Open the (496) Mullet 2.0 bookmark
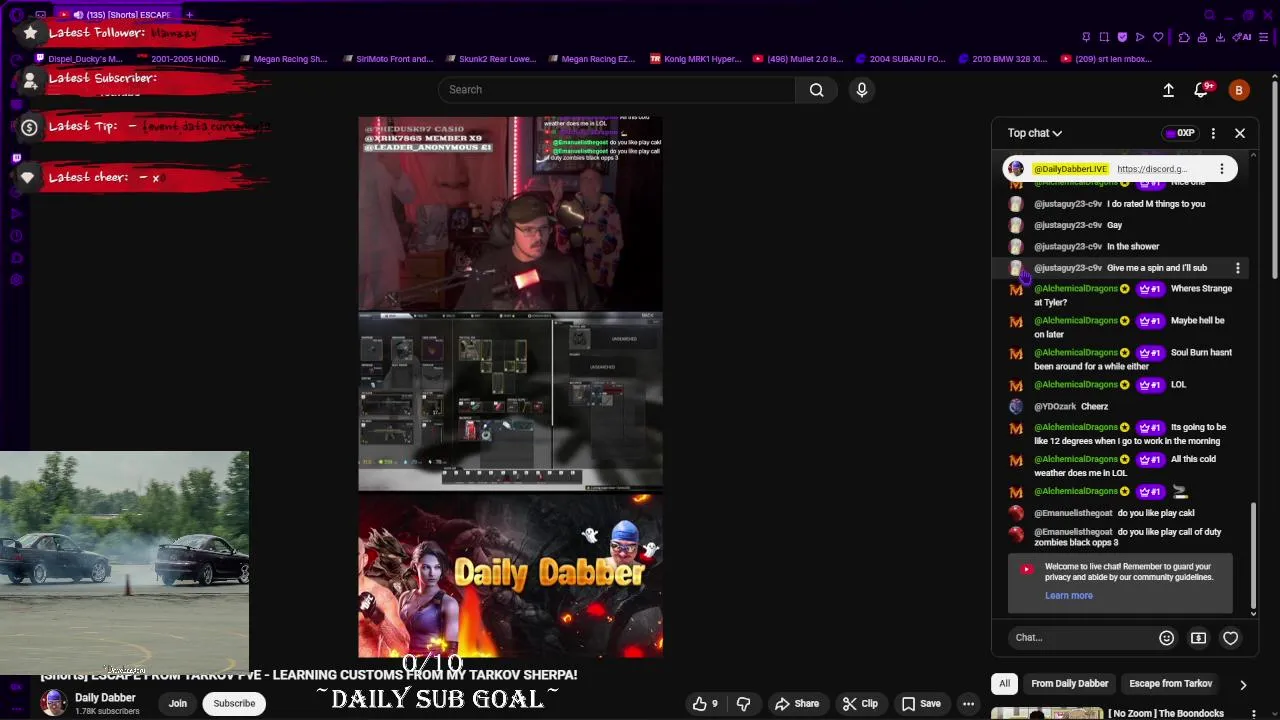Screen dimensions: 1280x720 798,59
